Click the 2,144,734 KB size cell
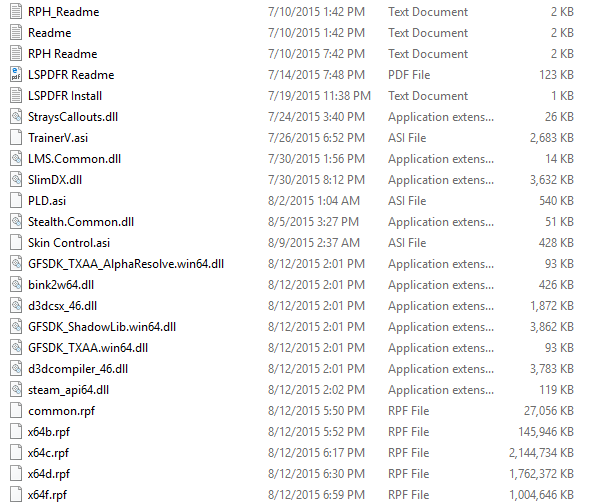 tap(541, 453)
